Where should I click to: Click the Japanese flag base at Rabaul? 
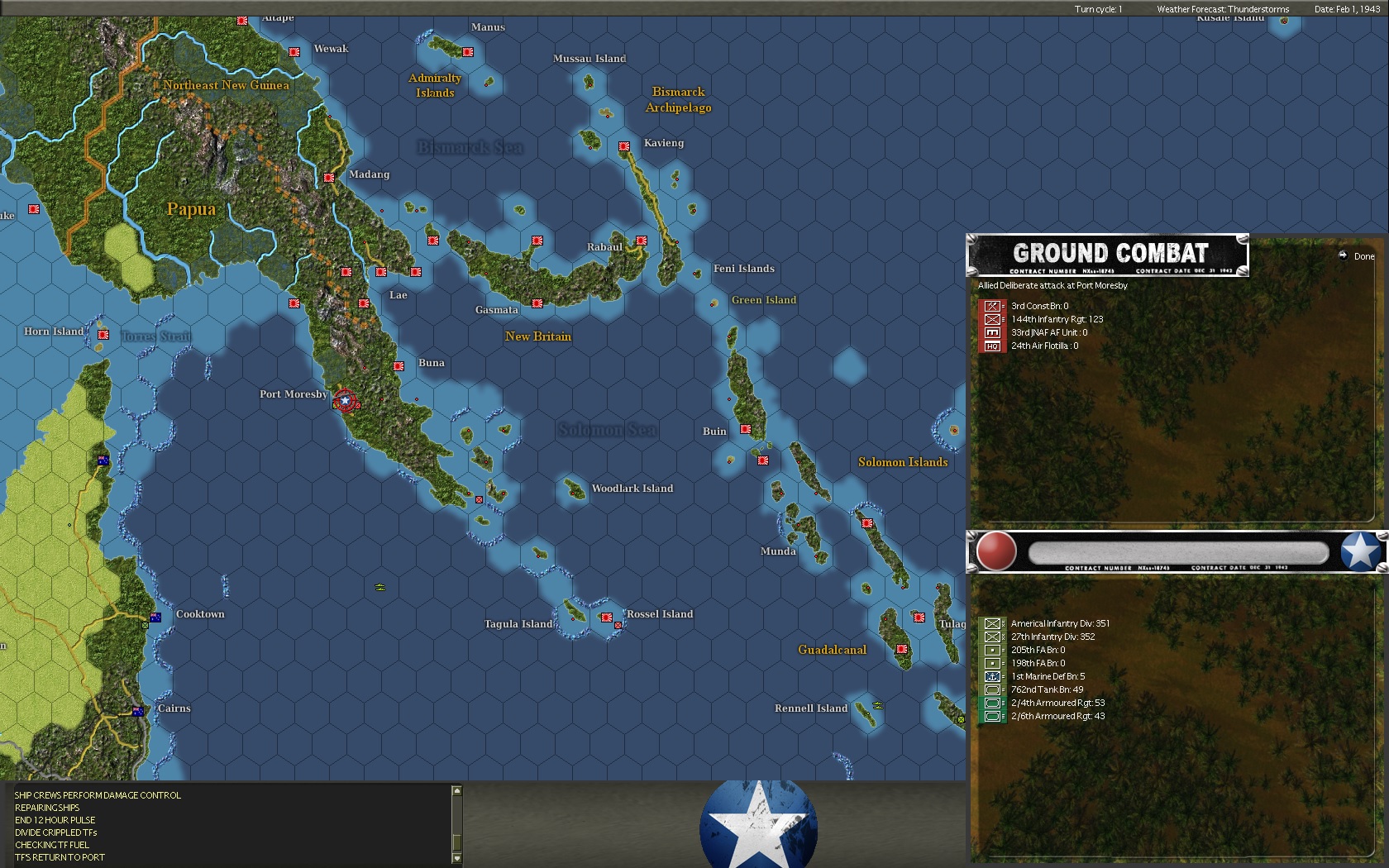(x=641, y=241)
